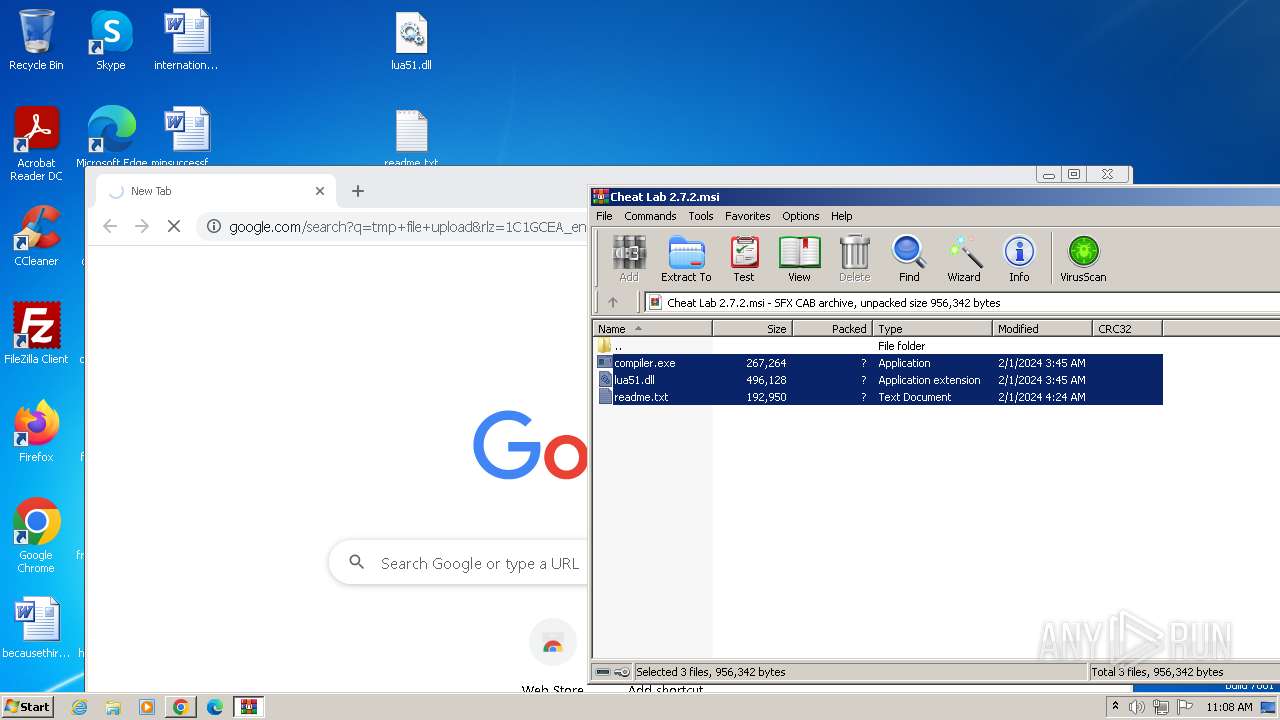Click the 2/1/2024 4:24 AM modified date
This screenshot has width=1280, height=720.
coord(1041,397)
